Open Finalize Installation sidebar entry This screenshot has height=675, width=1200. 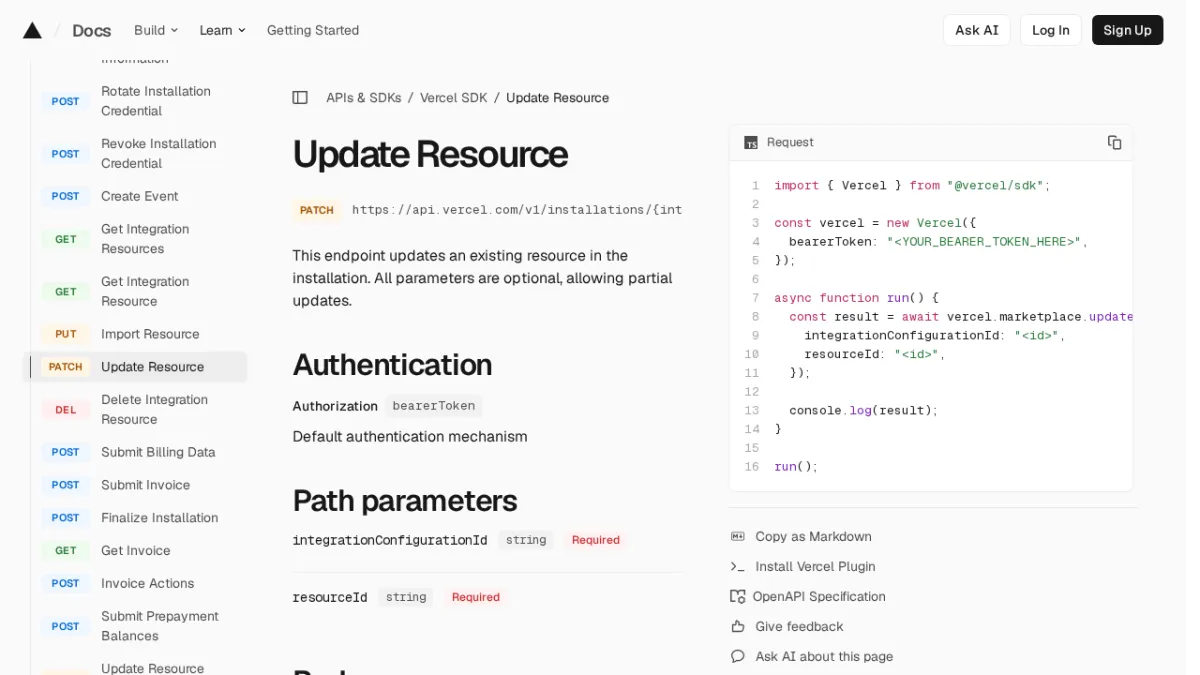point(159,518)
